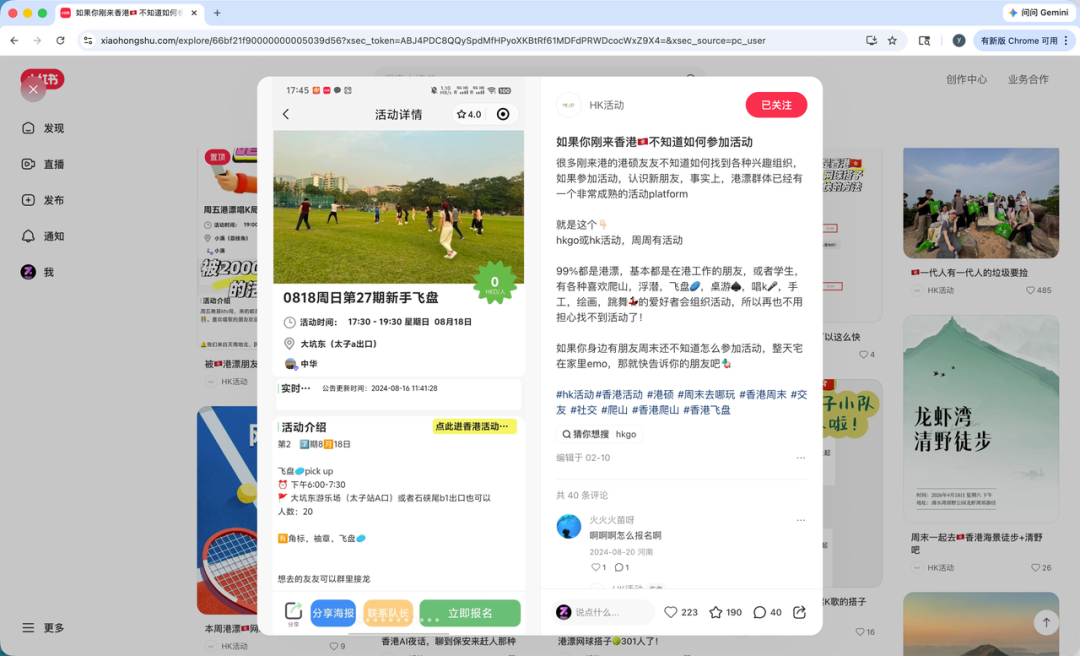Image resolution: width=1080 pixels, height=656 pixels.
Task: Open 通知 in the left sidebar
Action: 44,236
